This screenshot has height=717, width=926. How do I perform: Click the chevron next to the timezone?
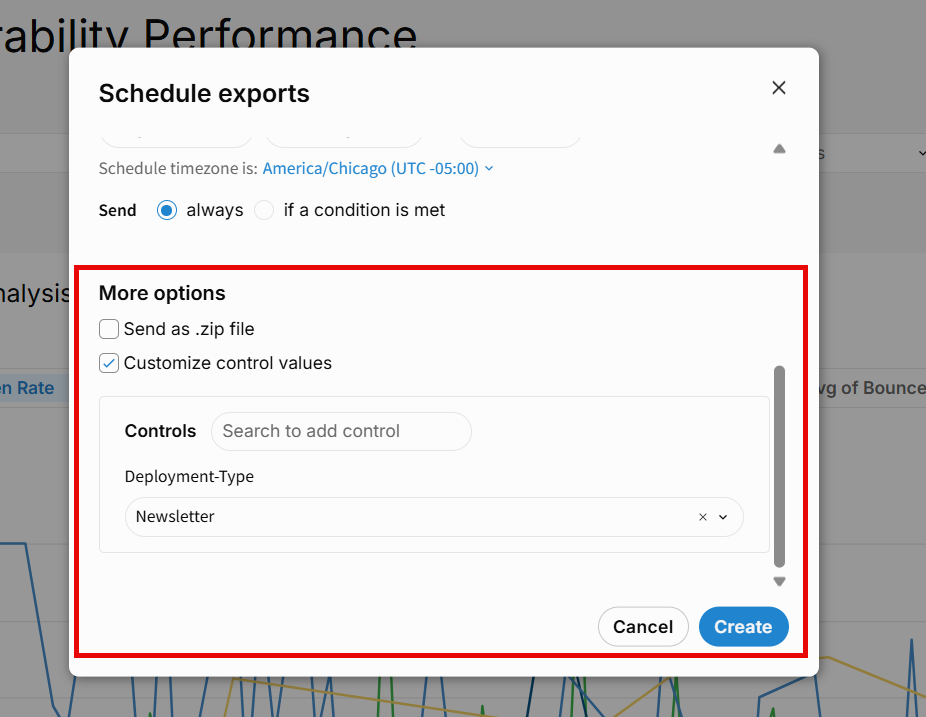point(489,169)
